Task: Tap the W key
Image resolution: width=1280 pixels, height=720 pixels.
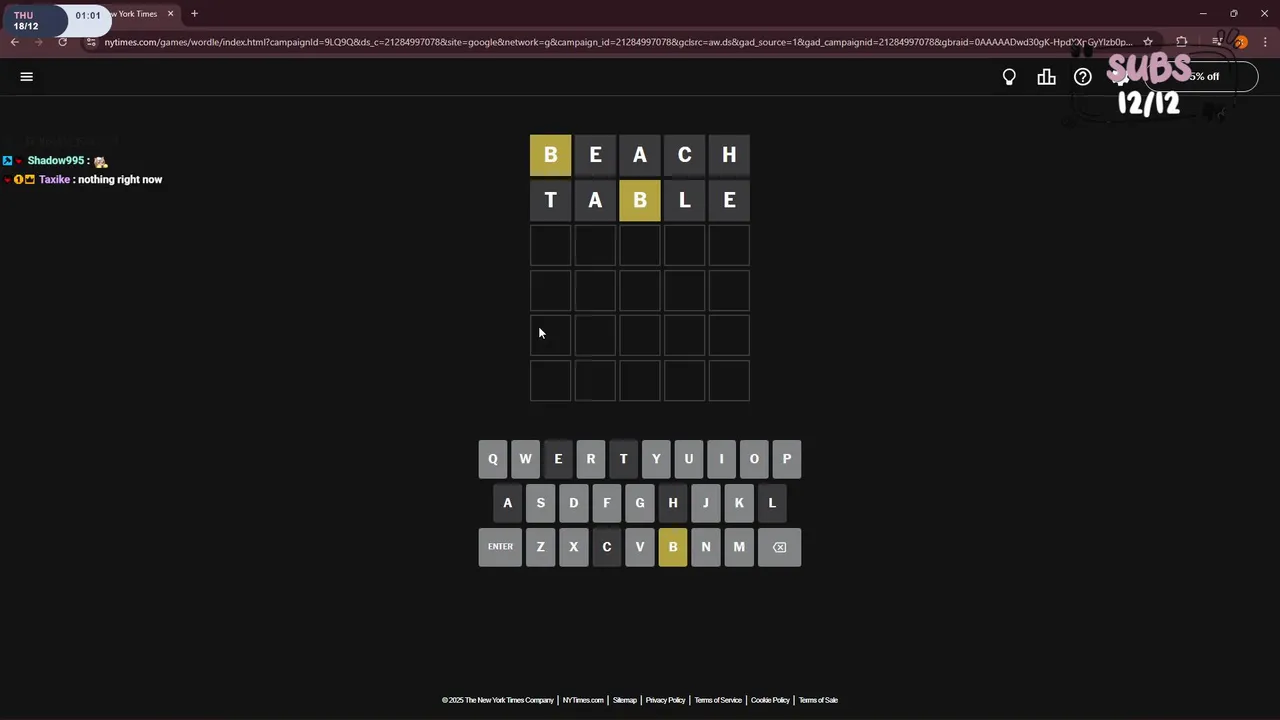Action: click(525, 459)
